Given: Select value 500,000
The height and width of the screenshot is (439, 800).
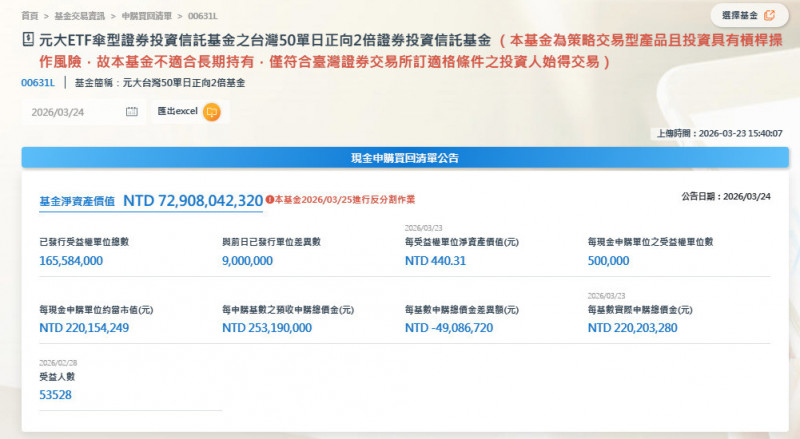Looking at the screenshot, I should coord(608,261).
